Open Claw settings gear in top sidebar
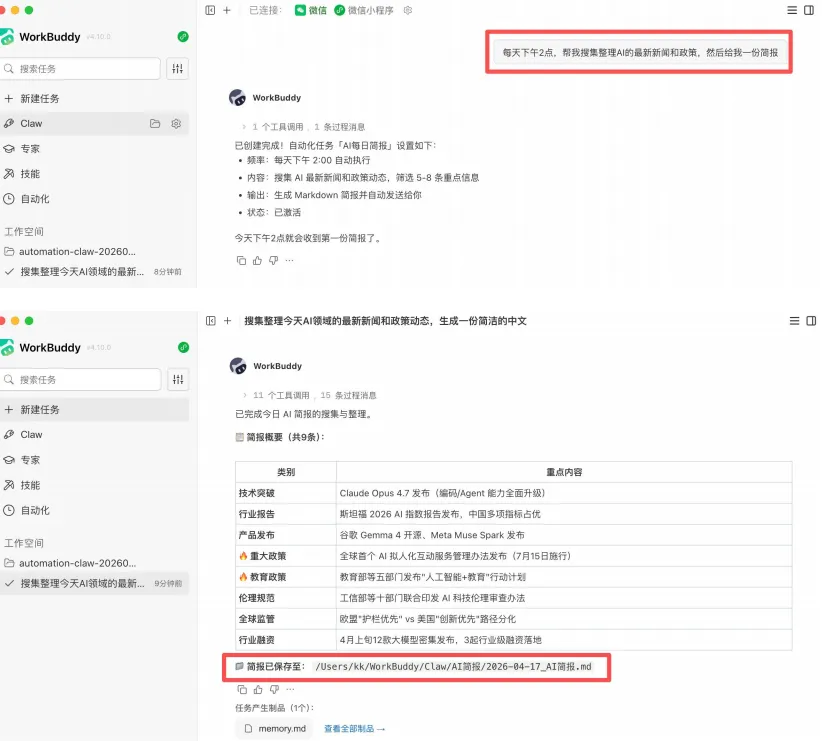This screenshot has width=834, height=741. pyautogui.click(x=176, y=123)
